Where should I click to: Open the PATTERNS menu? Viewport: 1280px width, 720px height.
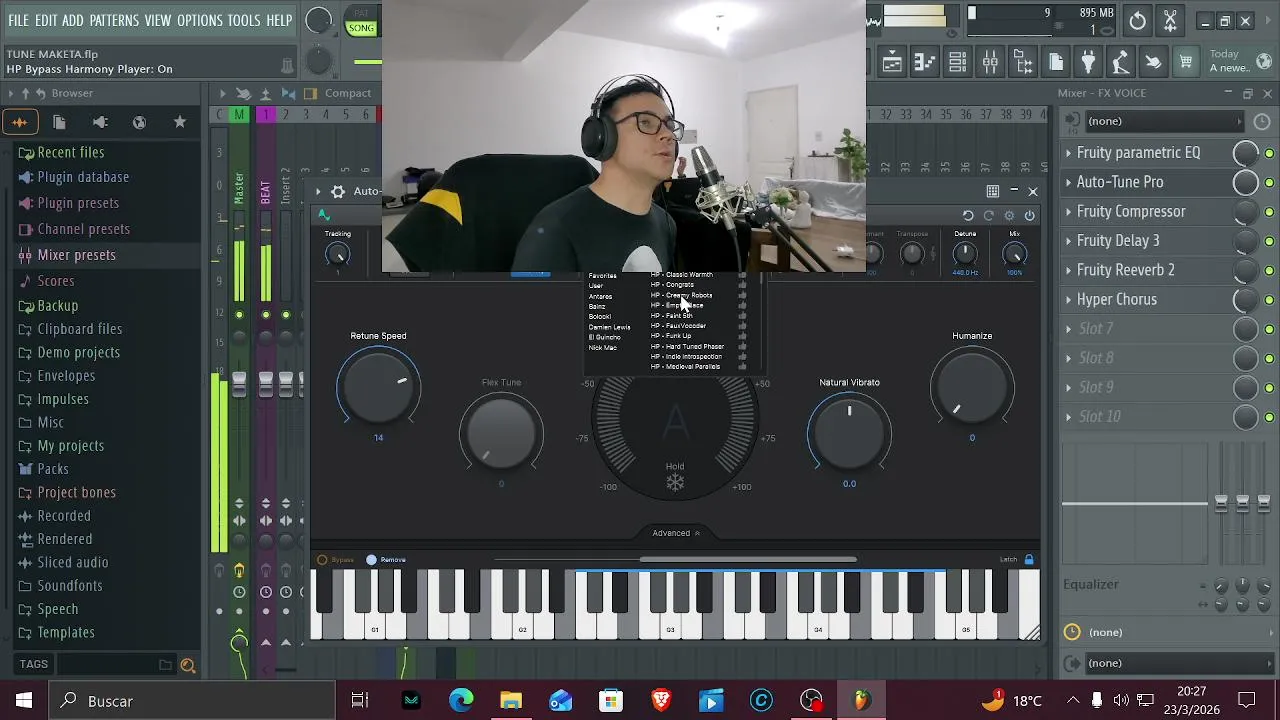(x=114, y=20)
